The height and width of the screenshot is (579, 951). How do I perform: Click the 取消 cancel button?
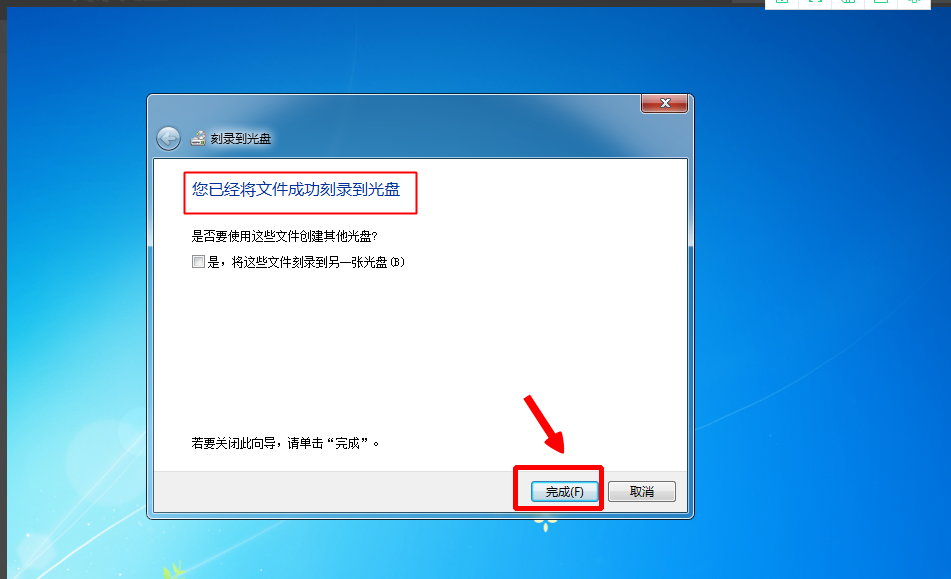(642, 491)
